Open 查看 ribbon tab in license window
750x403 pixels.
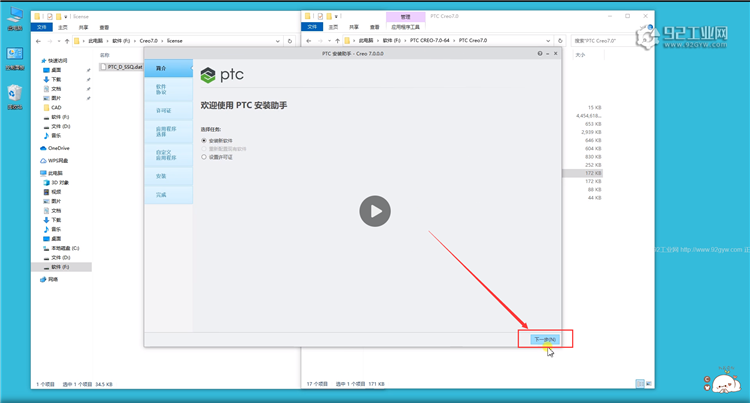(x=104, y=27)
